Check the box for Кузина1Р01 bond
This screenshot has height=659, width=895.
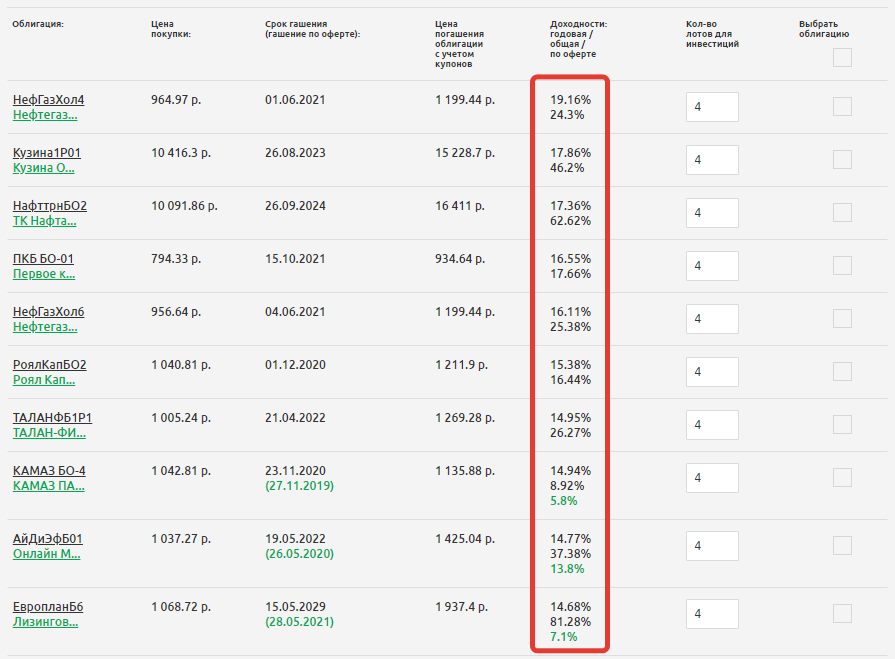pyautogui.click(x=842, y=160)
